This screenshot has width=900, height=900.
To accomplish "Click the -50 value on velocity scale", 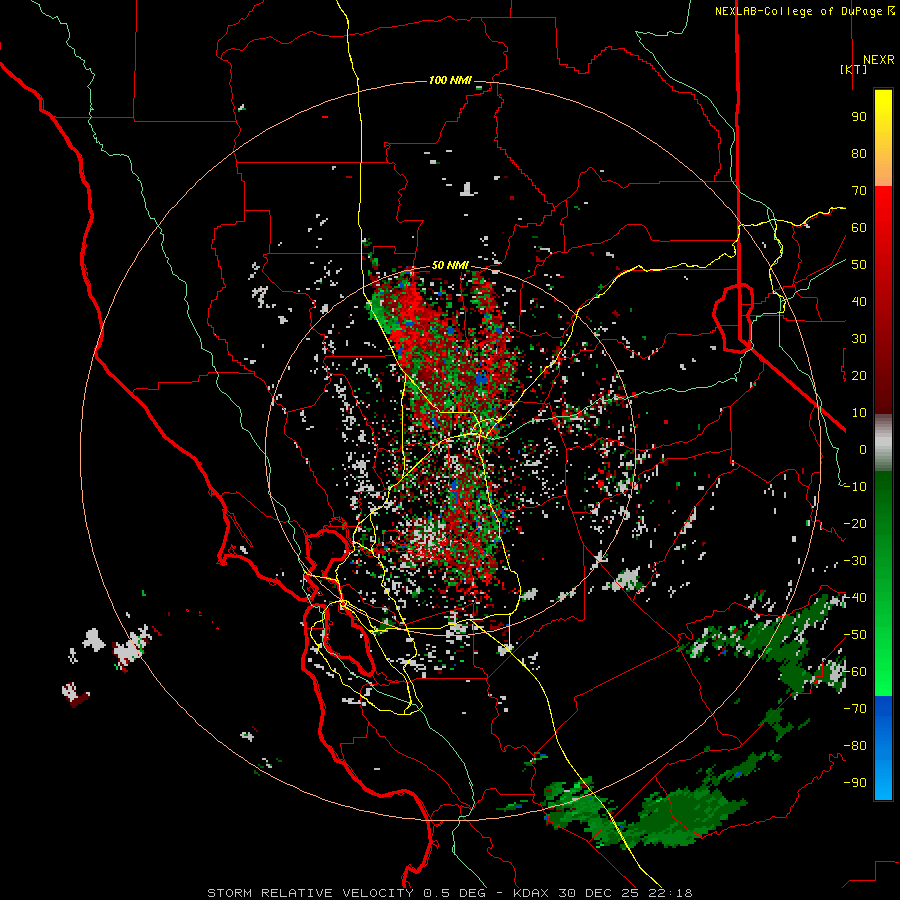I will [856, 635].
